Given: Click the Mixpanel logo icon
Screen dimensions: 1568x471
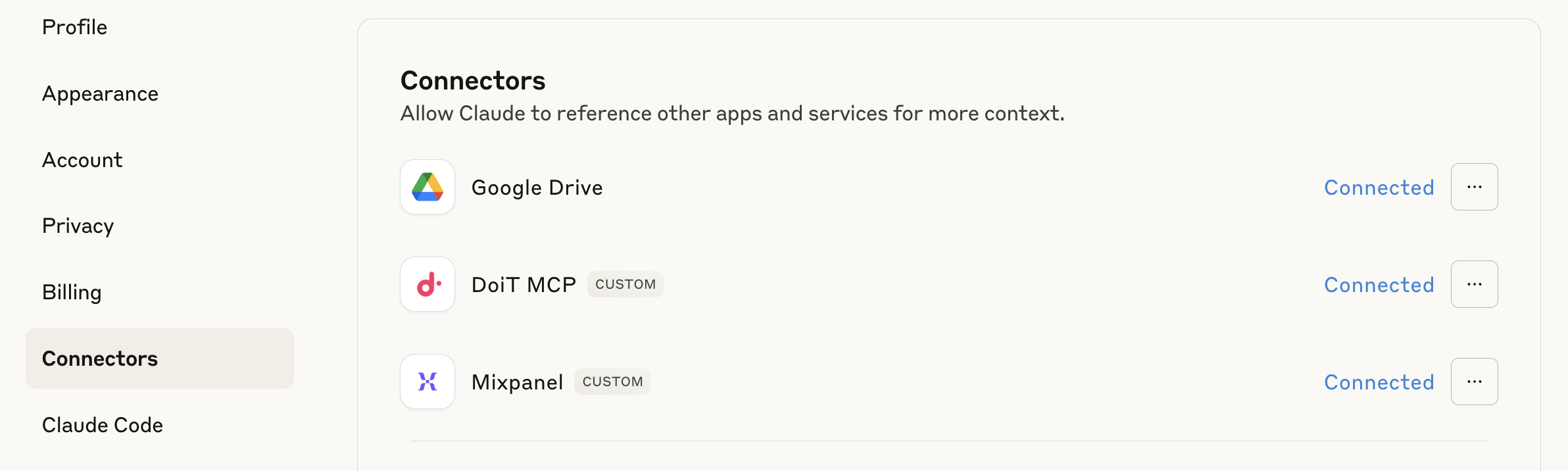Looking at the screenshot, I should 428,382.
